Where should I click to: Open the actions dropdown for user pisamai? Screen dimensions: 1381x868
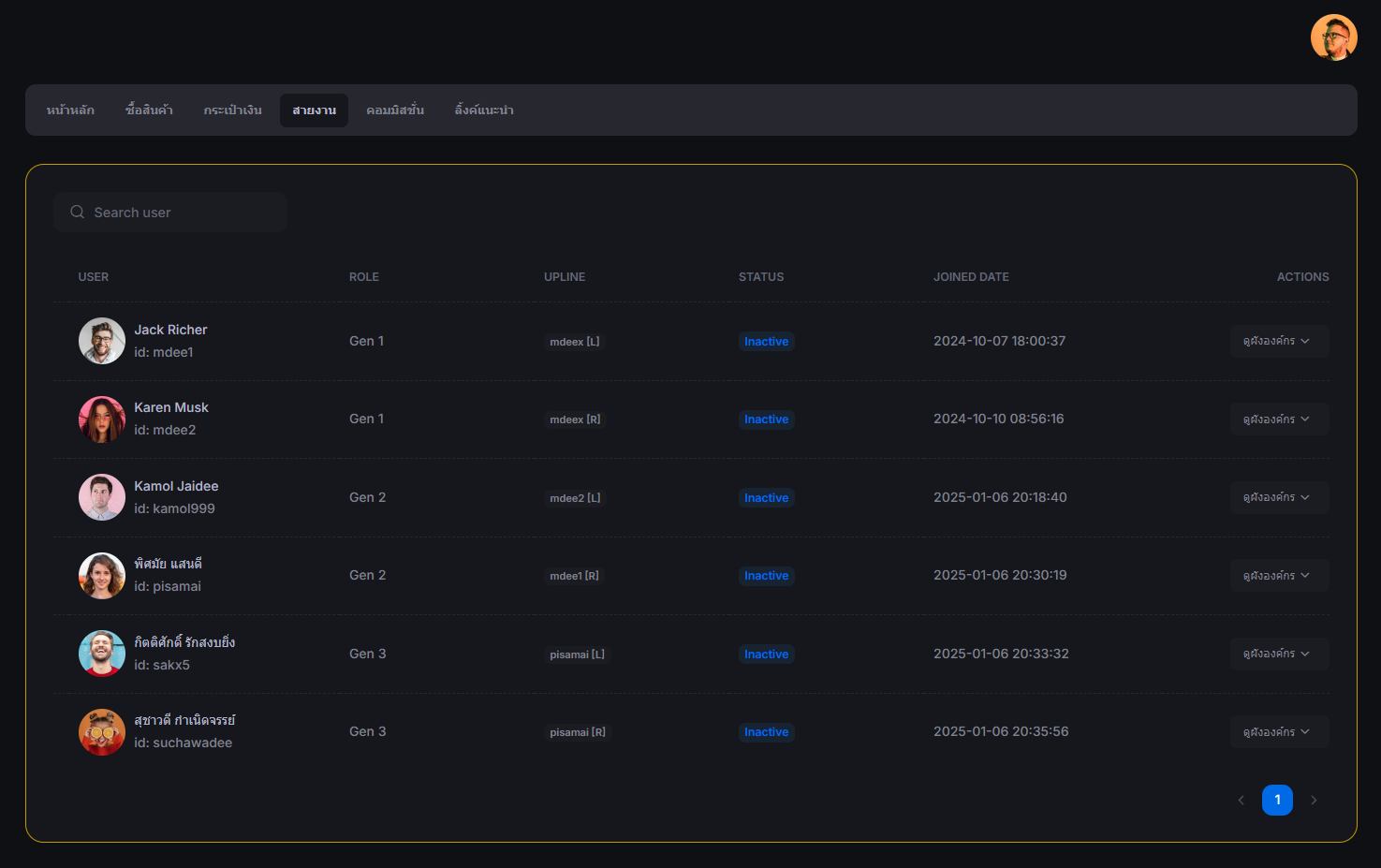(x=1278, y=576)
